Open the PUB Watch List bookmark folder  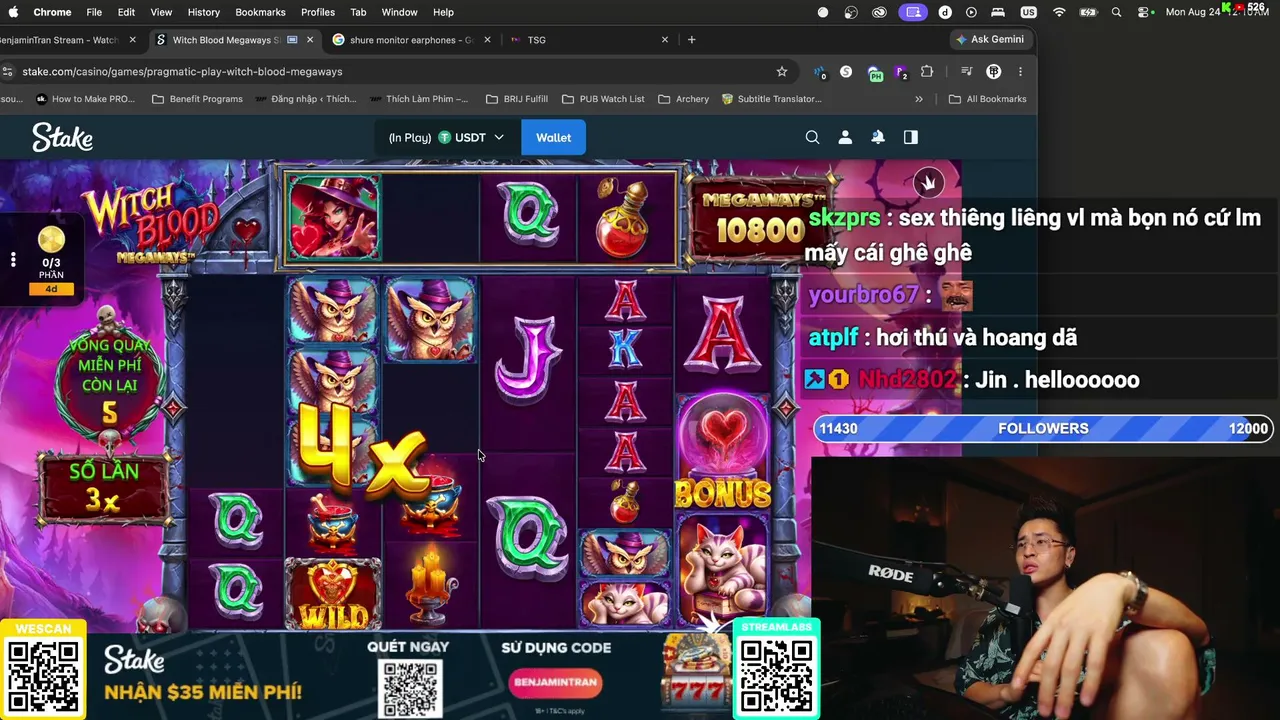[x=603, y=99]
